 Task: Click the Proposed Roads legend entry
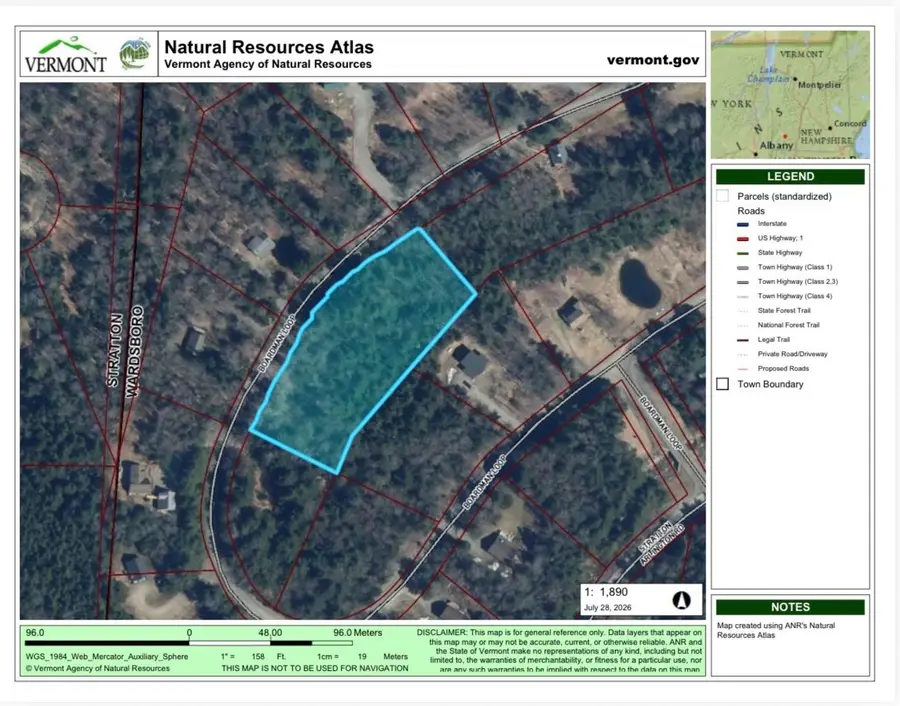tap(783, 368)
